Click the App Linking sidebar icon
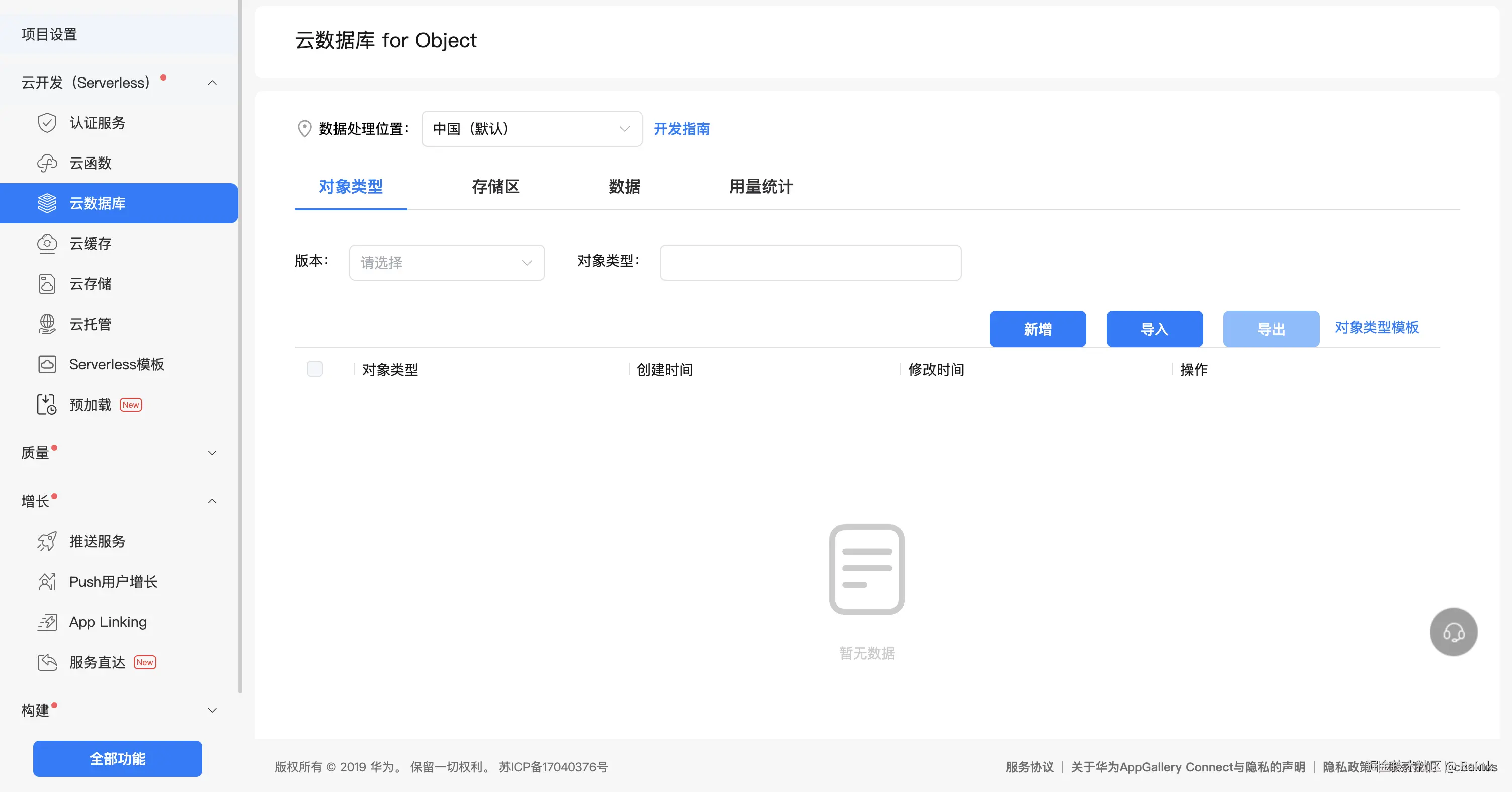The image size is (1512, 792). (x=47, y=622)
